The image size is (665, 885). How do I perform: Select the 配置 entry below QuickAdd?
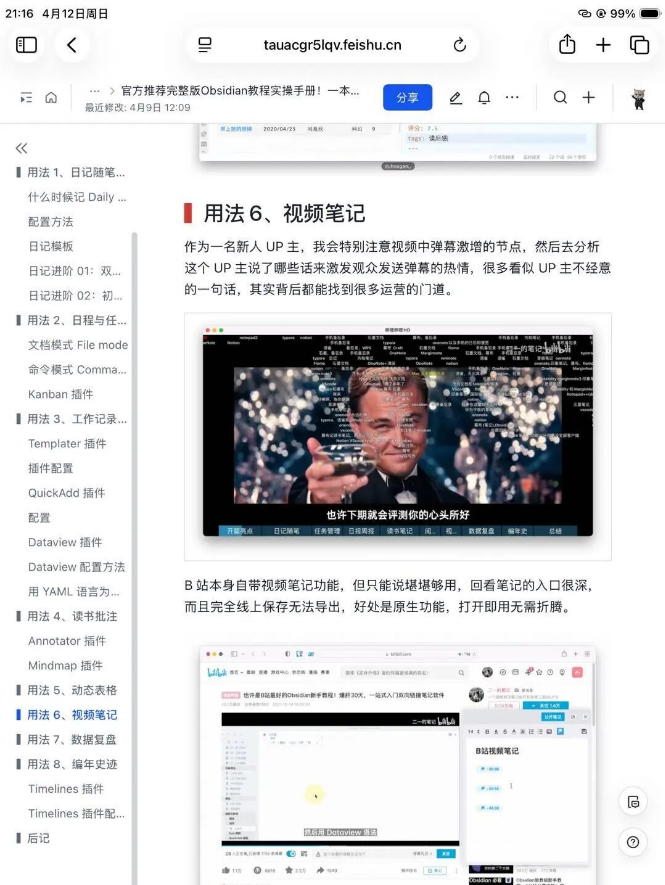click(39, 518)
